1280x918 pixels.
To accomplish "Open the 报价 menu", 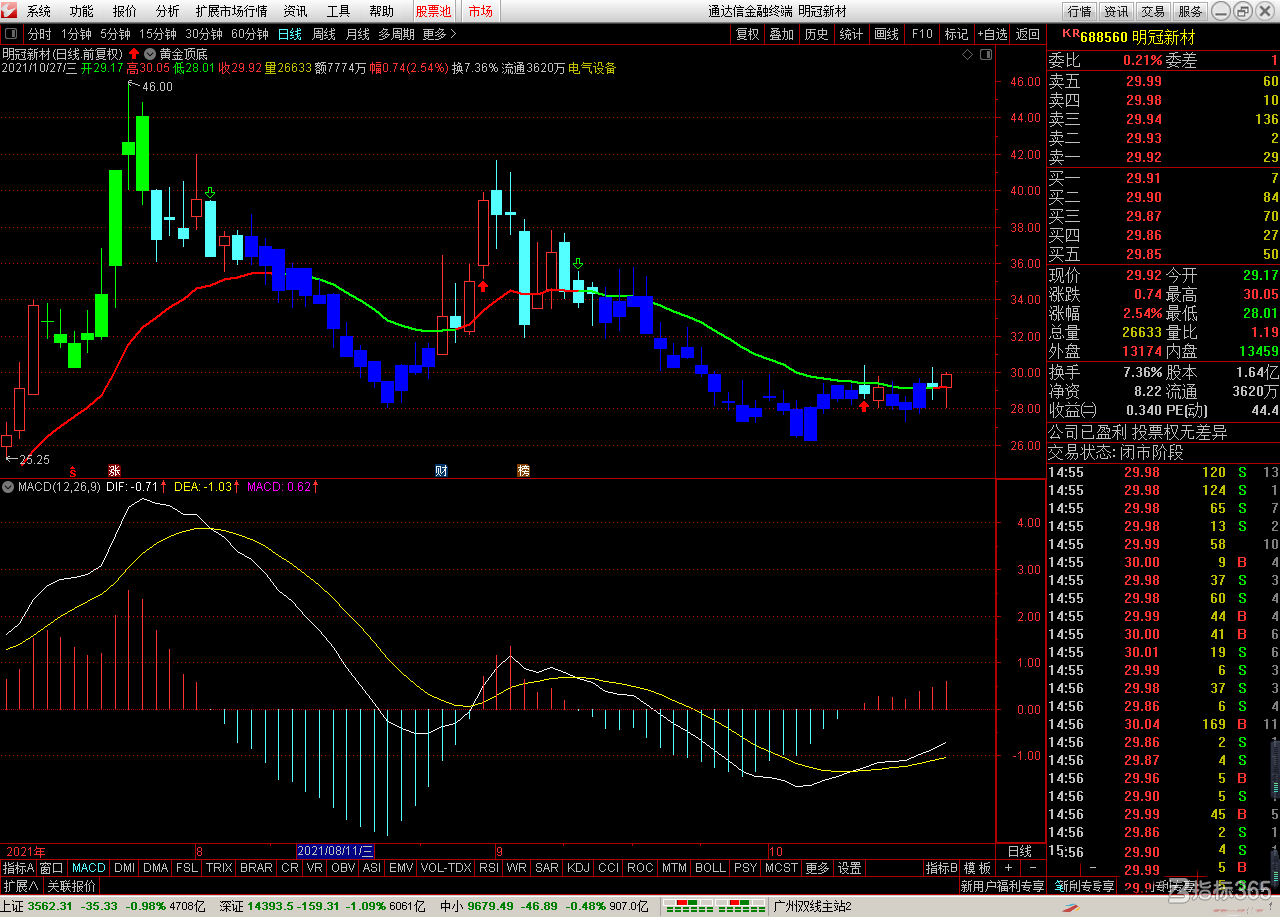I will pos(125,12).
